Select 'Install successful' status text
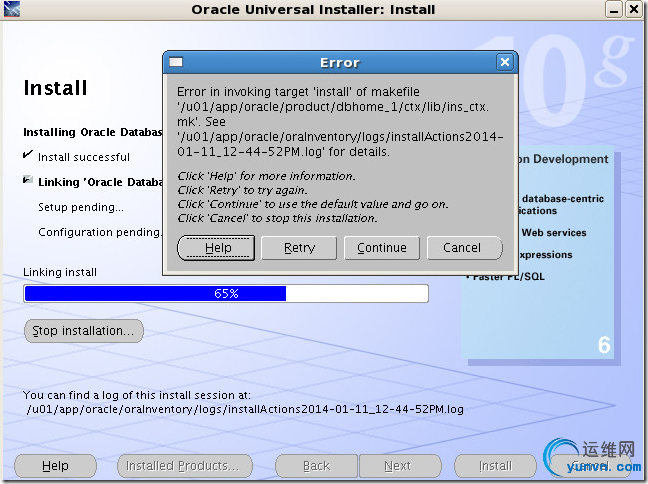Screen dimensions: 648x484 point(84,157)
